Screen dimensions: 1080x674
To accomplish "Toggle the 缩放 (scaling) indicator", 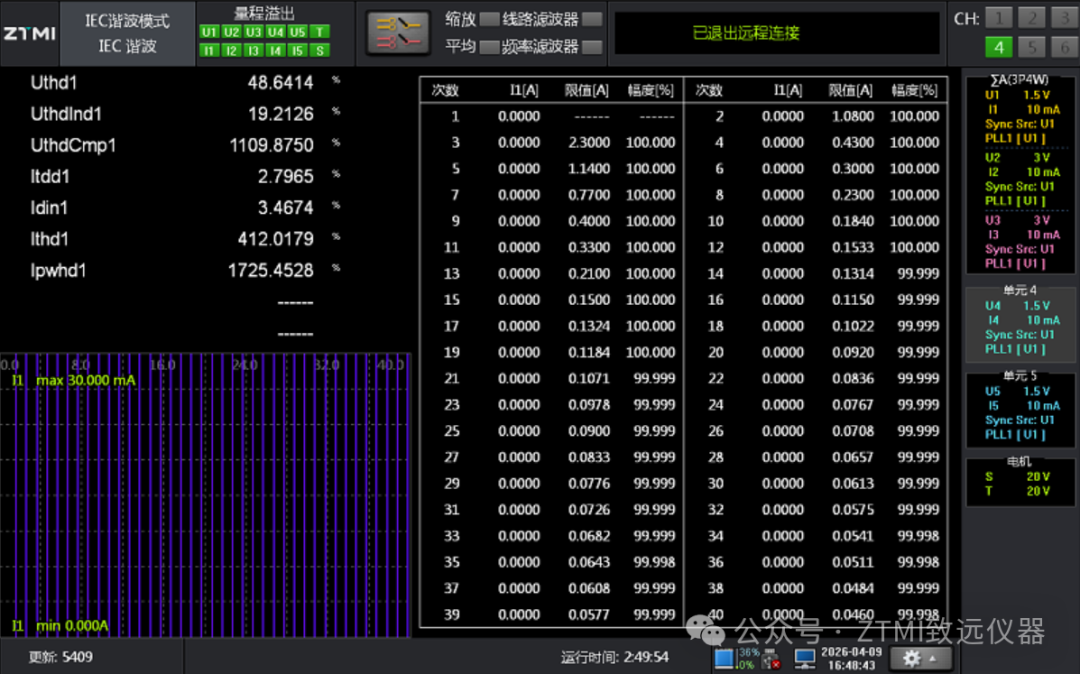I will pyautogui.click(x=489, y=19).
